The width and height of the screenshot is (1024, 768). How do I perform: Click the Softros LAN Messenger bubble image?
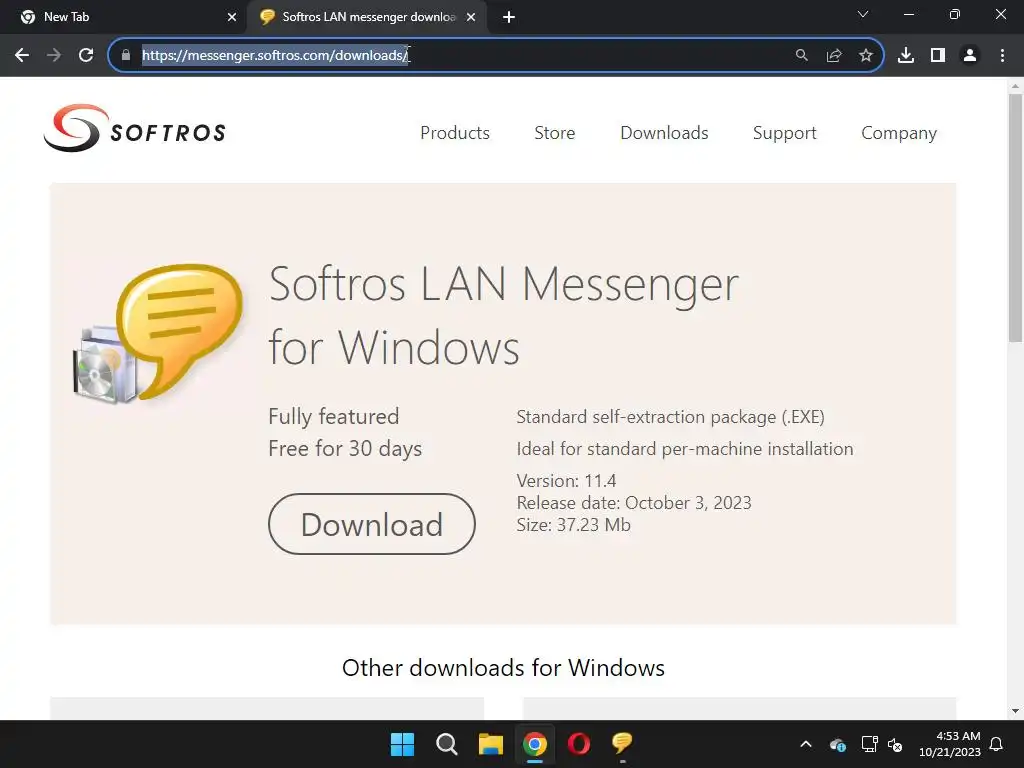point(159,333)
